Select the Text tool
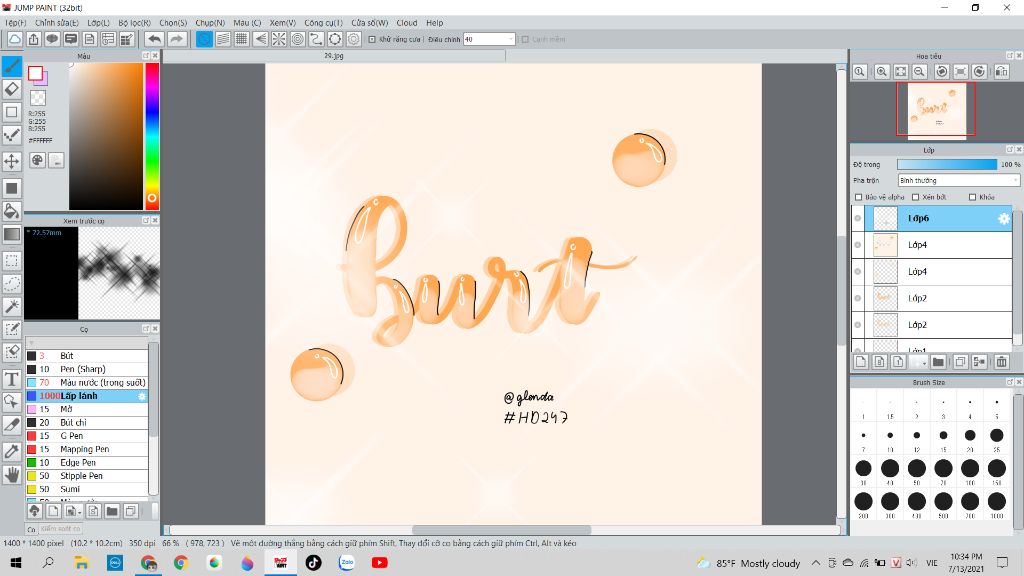 pyautogui.click(x=12, y=379)
